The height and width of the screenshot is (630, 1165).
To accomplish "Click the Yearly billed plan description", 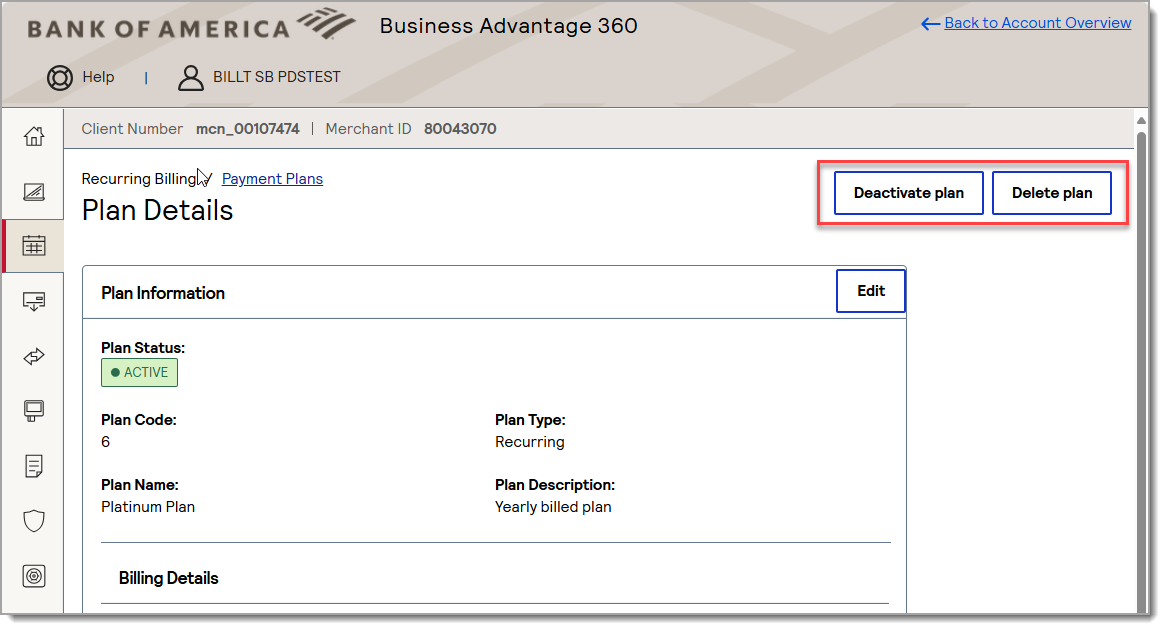I will [554, 507].
